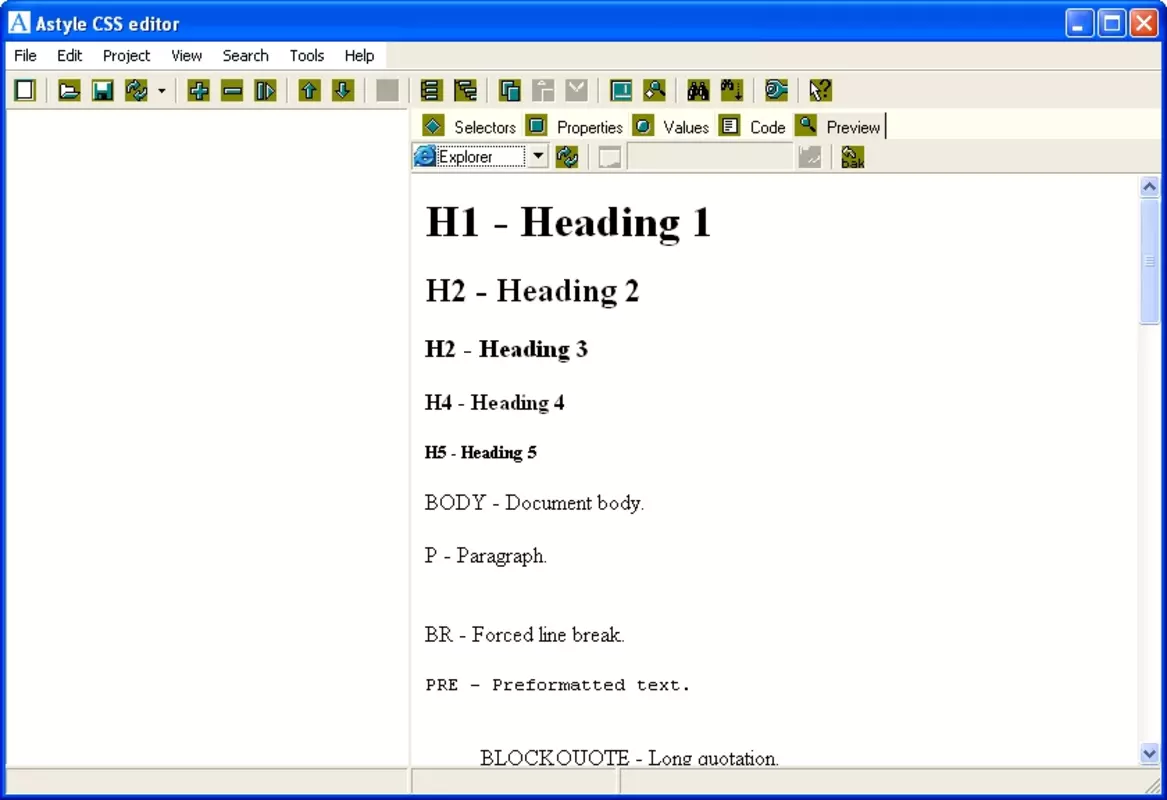Click the preview vertical scrollbar thumb
Image resolution: width=1167 pixels, height=800 pixels.
(x=1149, y=260)
